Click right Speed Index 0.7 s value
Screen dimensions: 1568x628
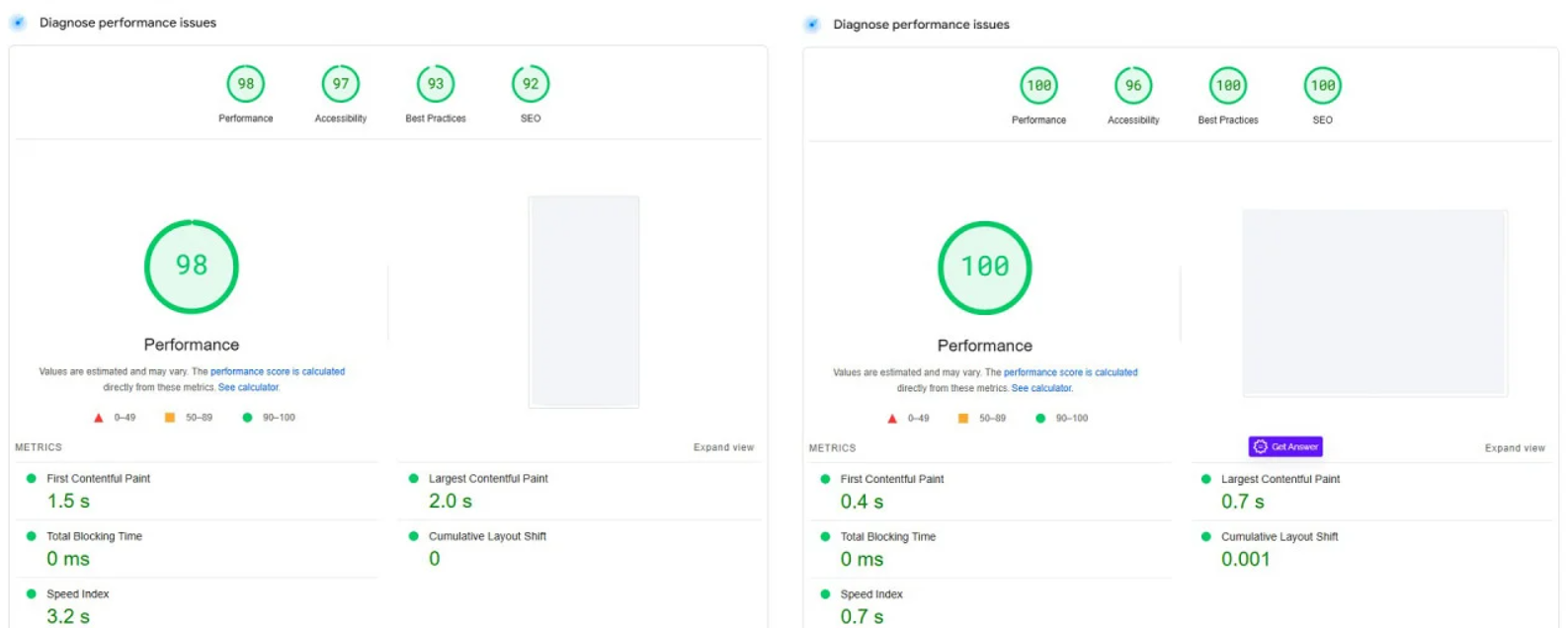tap(862, 617)
